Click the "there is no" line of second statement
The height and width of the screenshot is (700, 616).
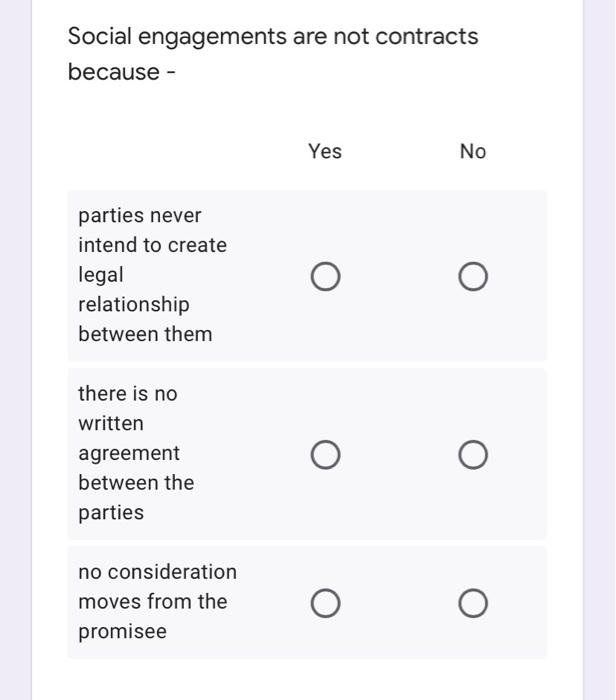128,394
